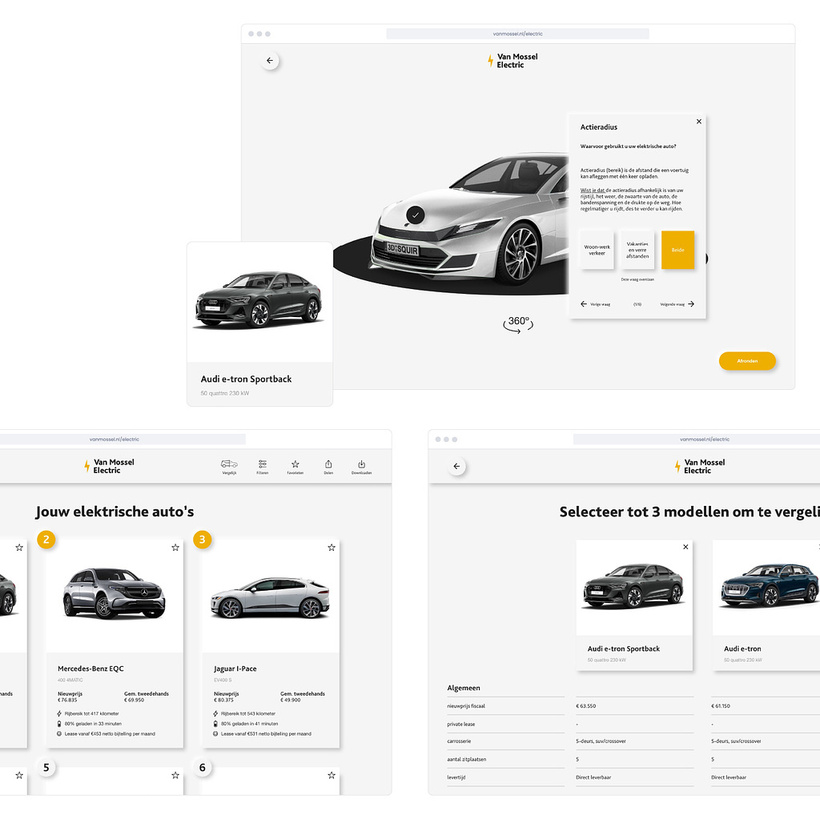Viewport: 820px width, 819px height.
Task: Open the floating Audi e-tron Sportback card image
Action: 259,301
